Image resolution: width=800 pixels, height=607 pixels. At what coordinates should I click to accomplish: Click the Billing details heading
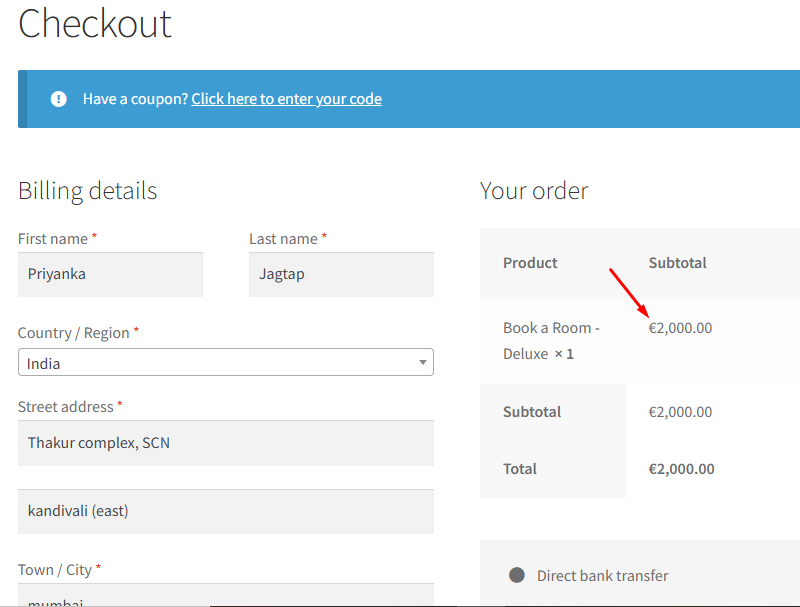click(88, 190)
